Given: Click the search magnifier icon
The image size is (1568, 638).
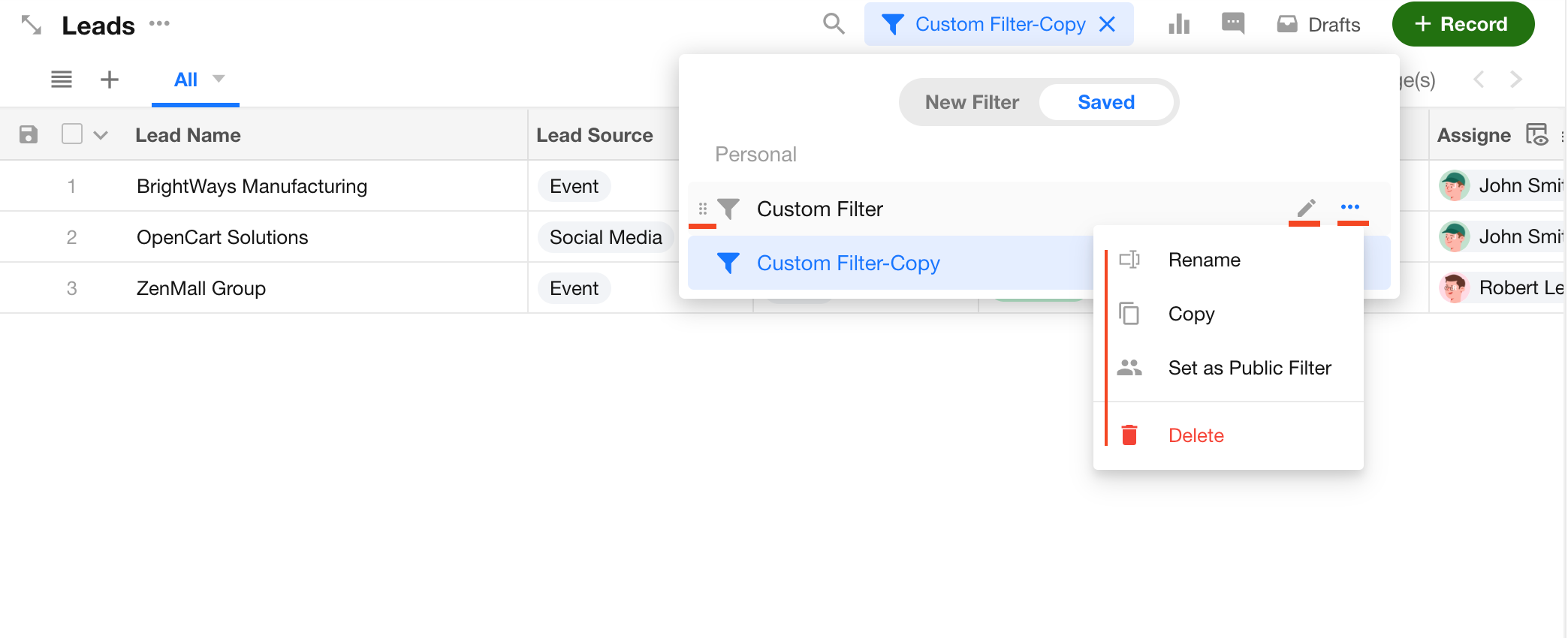Looking at the screenshot, I should pos(834,24).
